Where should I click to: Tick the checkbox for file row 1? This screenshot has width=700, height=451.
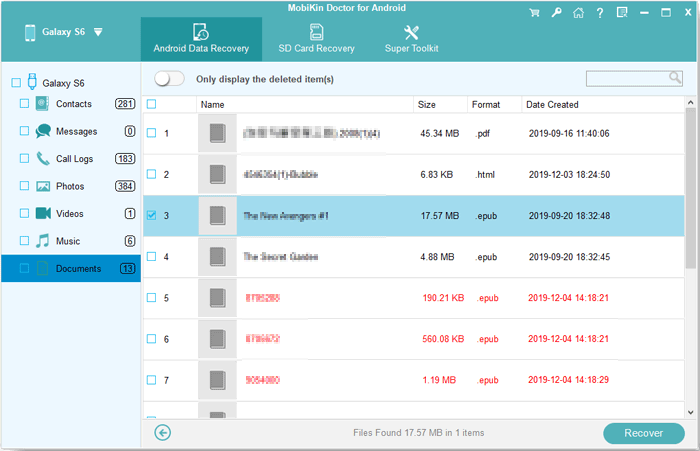tap(152, 133)
